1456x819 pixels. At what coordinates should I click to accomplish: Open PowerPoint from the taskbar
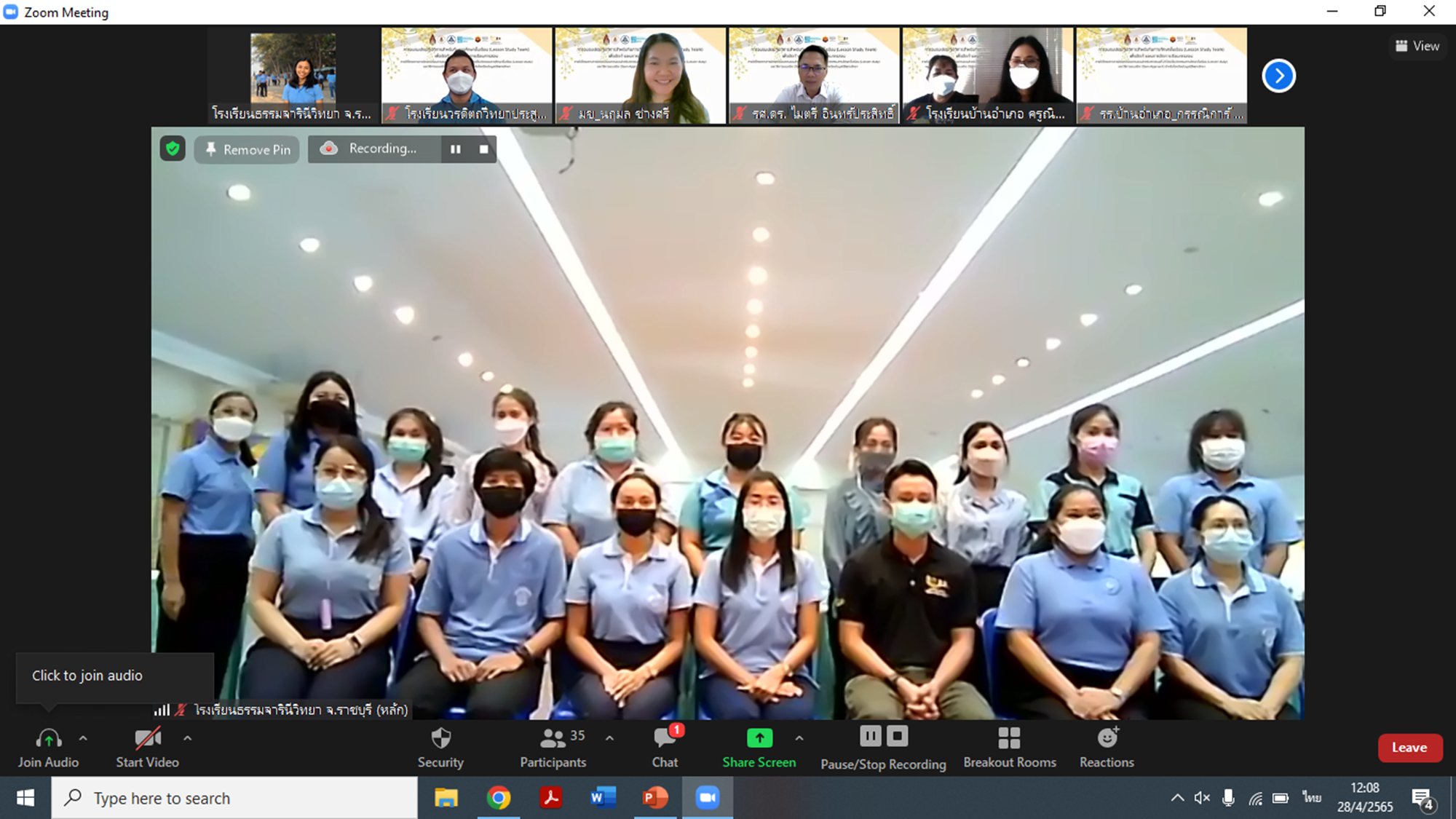(655, 798)
